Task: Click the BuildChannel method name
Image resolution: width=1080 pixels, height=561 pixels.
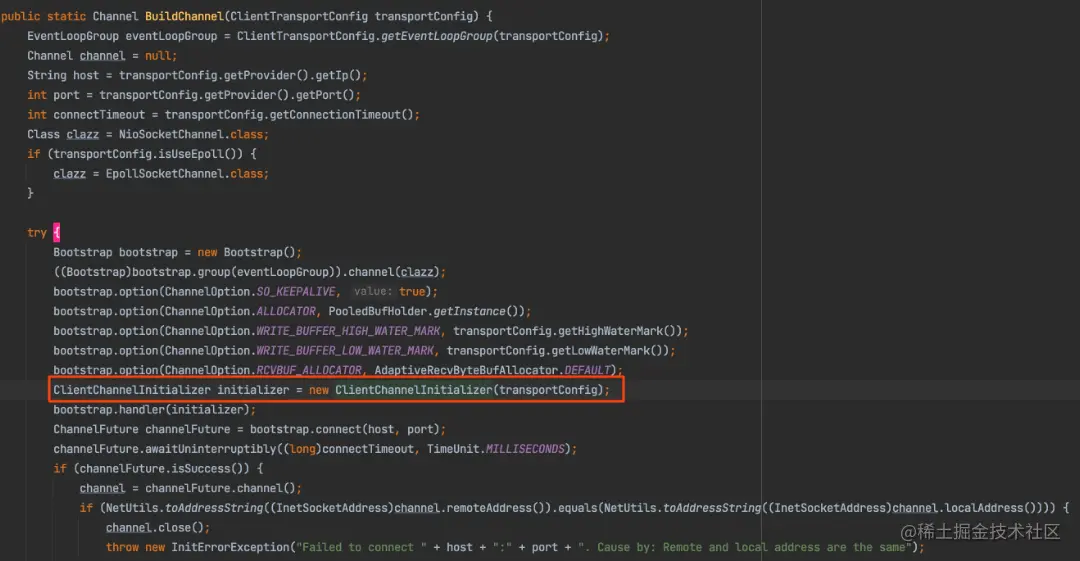Action: pyautogui.click(x=185, y=16)
